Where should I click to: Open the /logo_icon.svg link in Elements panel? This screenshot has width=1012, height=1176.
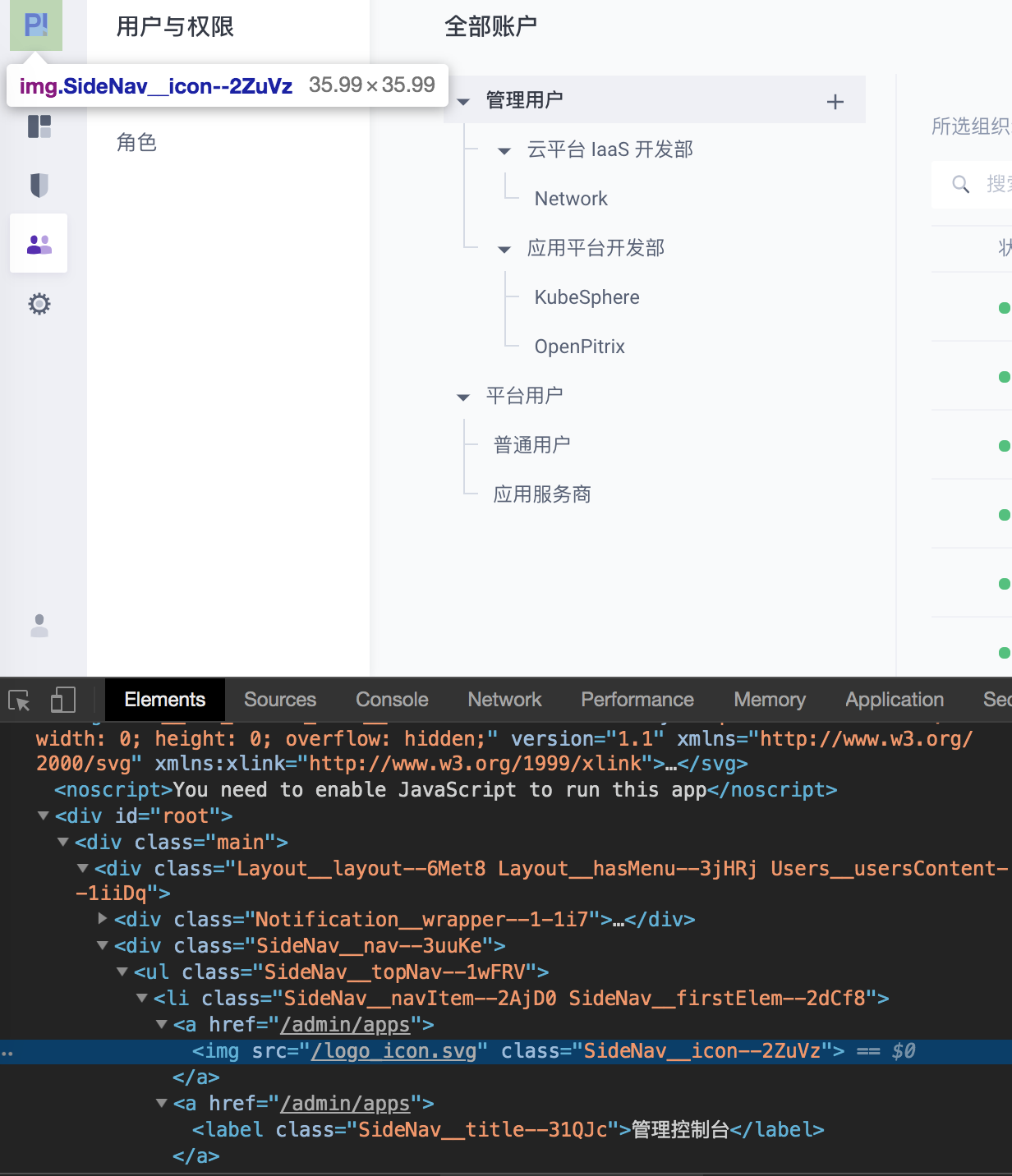(394, 1050)
